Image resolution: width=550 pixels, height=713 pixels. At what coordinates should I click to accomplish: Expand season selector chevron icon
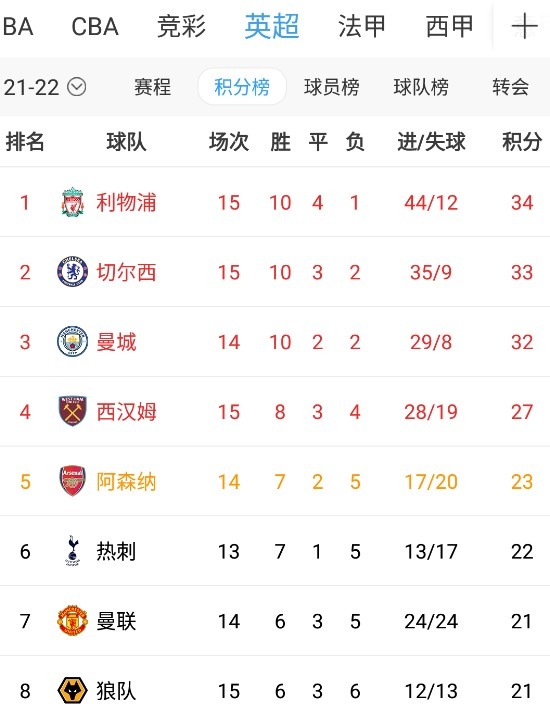click(77, 86)
